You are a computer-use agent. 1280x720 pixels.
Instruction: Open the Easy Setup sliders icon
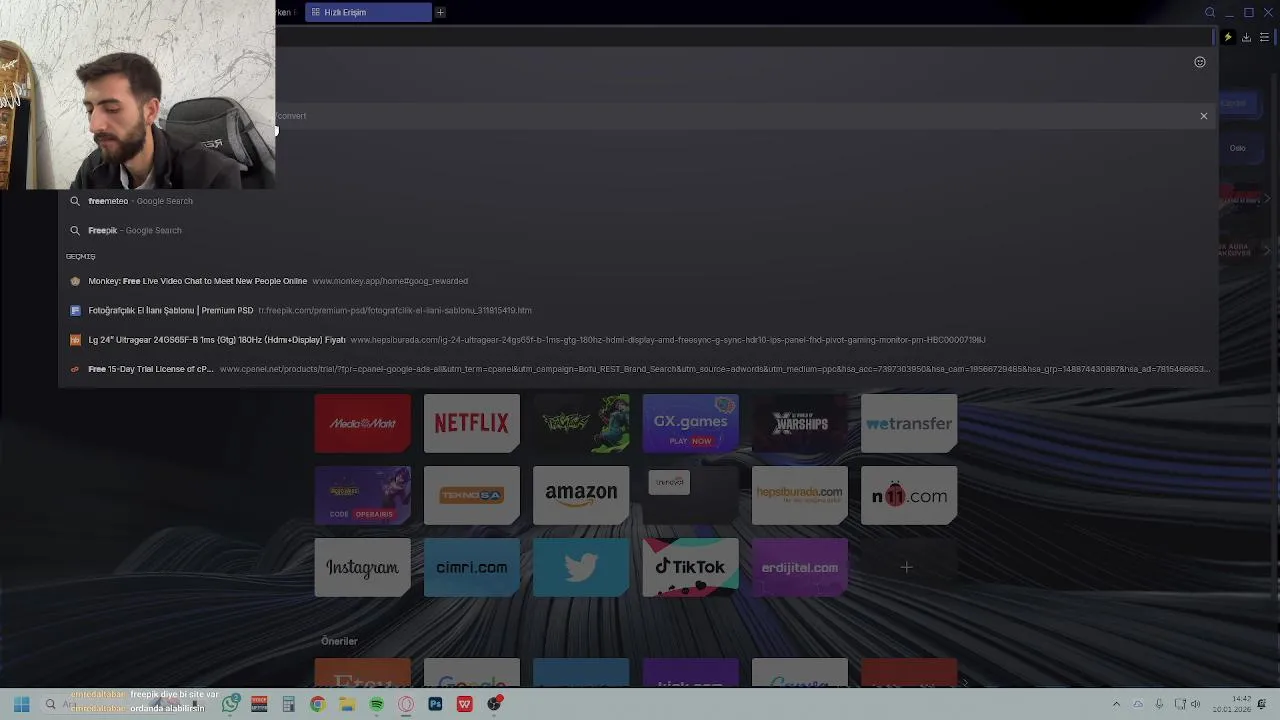pyautogui.click(x=1264, y=37)
